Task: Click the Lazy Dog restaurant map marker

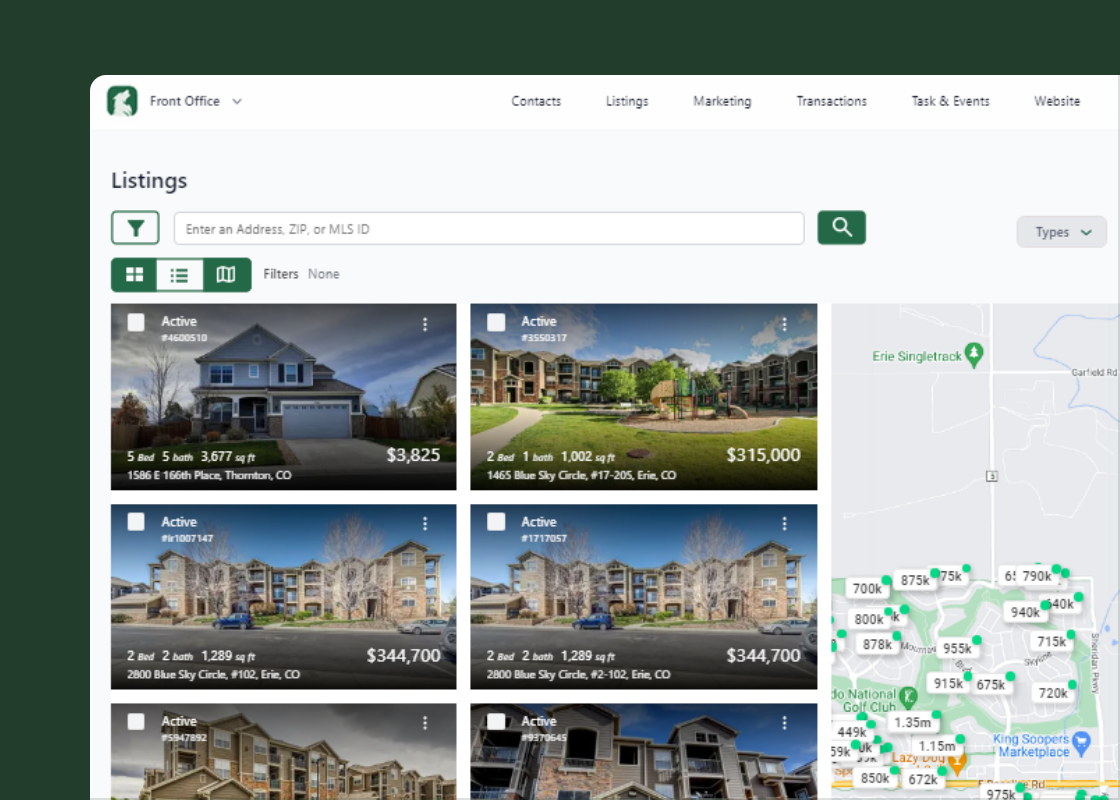Action: tap(957, 763)
